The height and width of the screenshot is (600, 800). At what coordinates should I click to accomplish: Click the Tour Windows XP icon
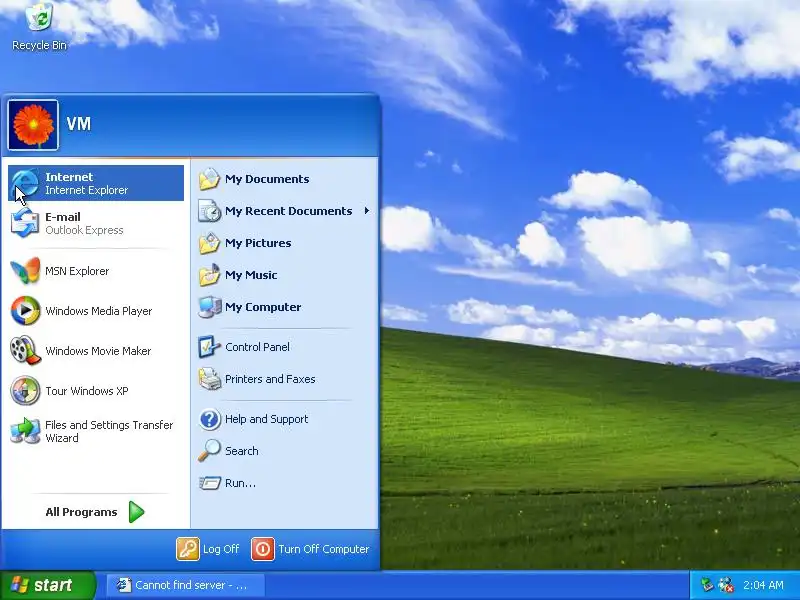click(x=25, y=390)
